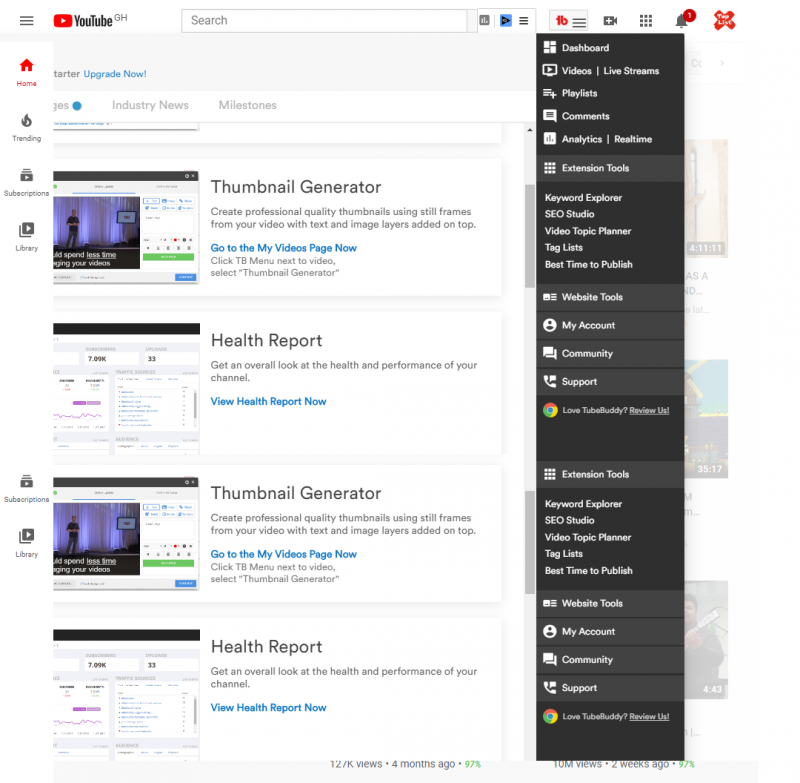Open the YouTube apps grid

(646, 21)
